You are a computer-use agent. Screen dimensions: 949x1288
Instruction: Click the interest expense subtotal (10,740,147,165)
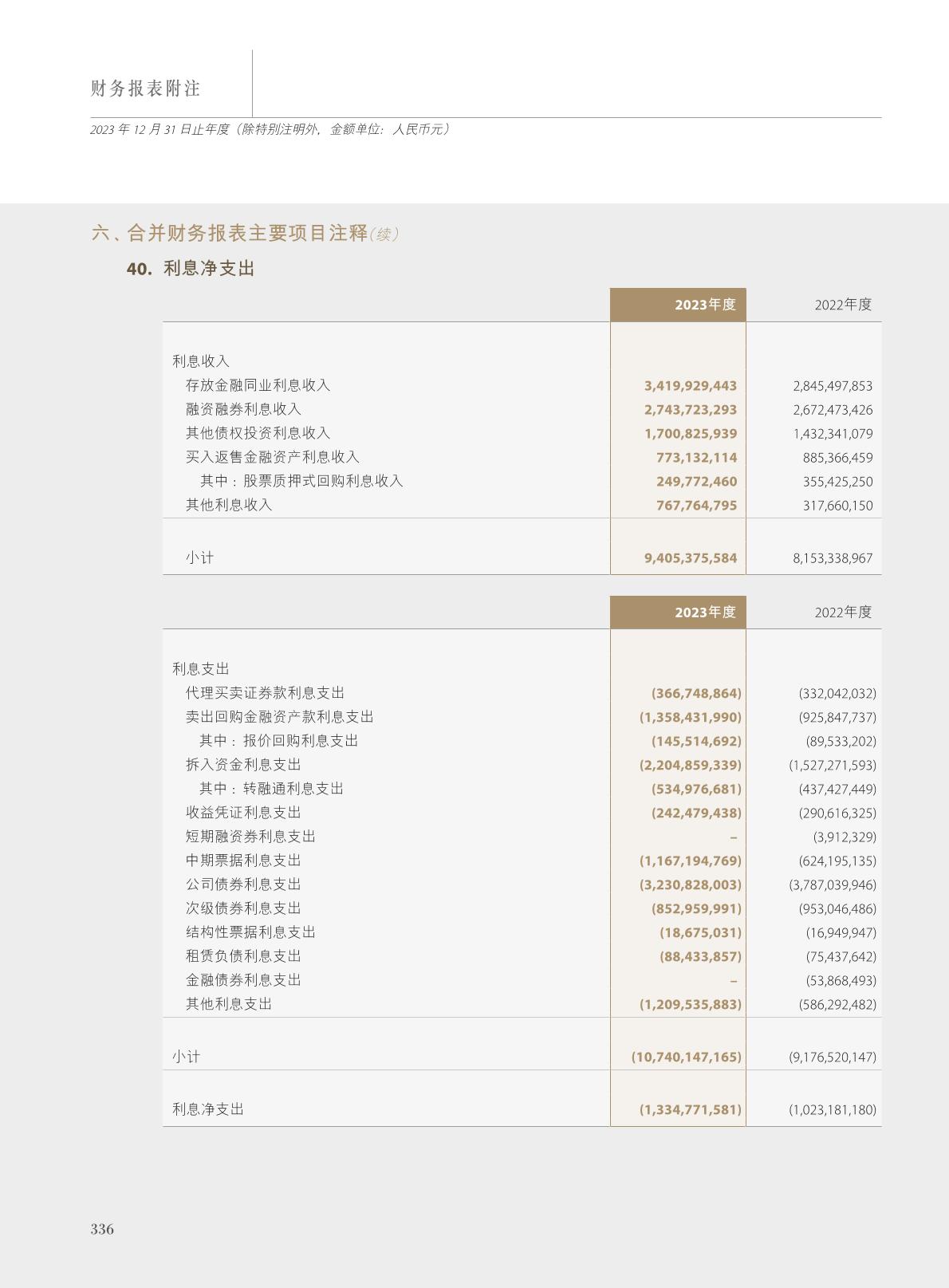pos(686,1057)
